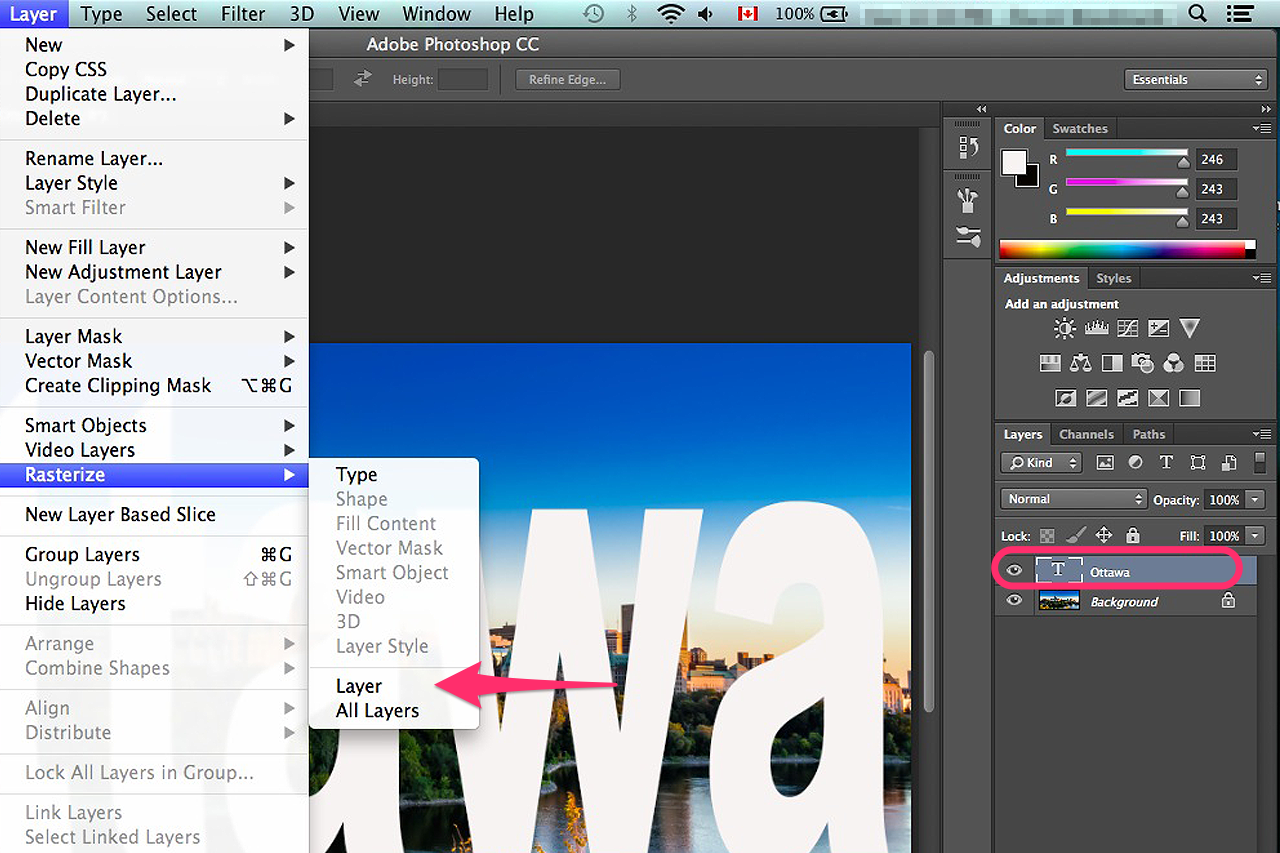Add a Levels adjustment
This screenshot has height=853, width=1280.
[x=1097, y=328]
